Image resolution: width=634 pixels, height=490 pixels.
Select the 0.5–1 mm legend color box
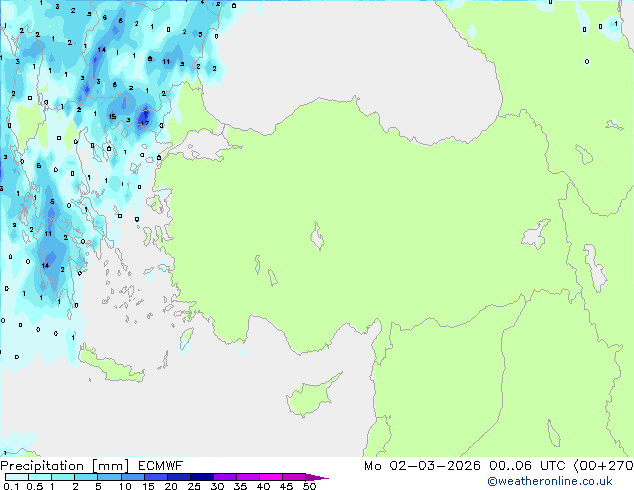[40, 477]
